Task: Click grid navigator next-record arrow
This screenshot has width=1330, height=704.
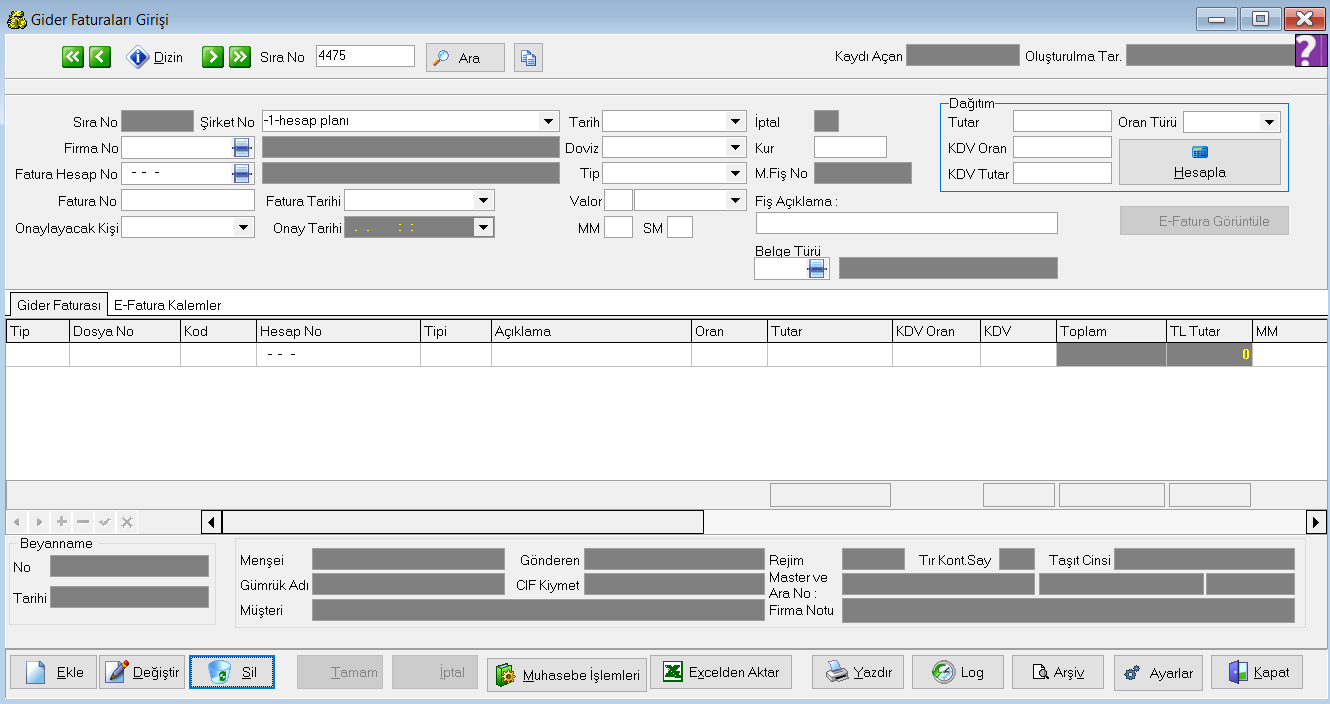Action: click(x=39, y=522)
